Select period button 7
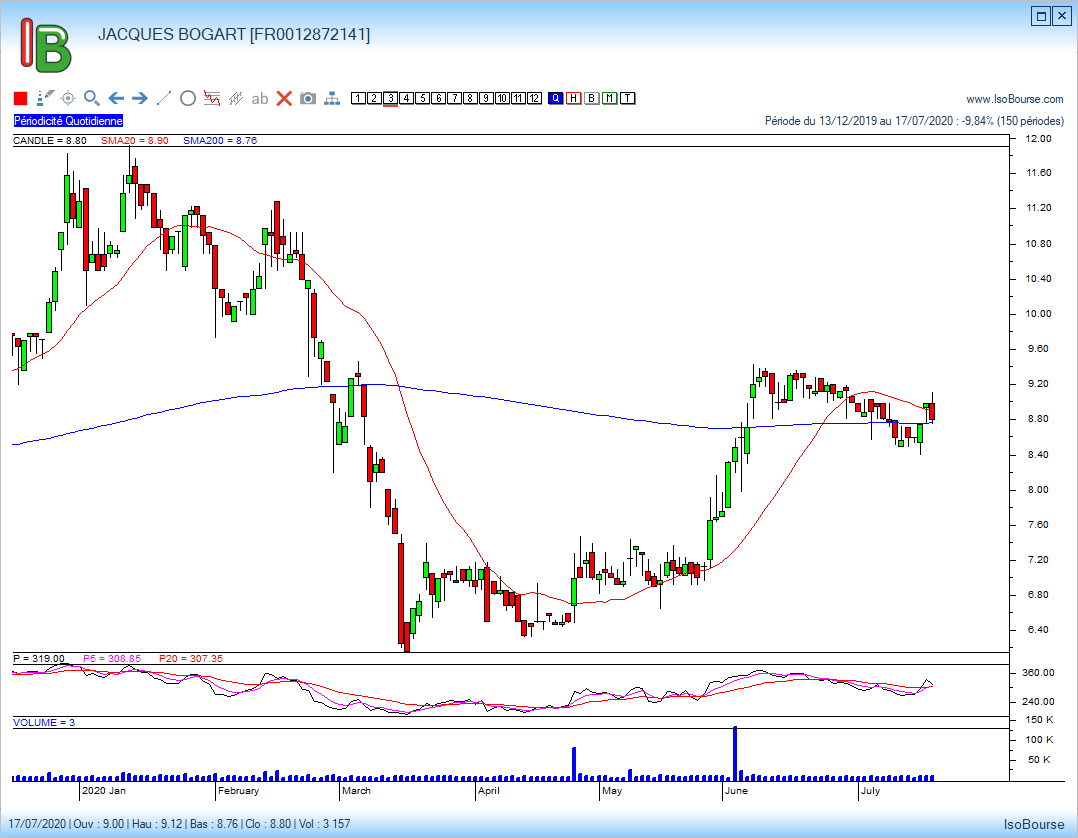The height and width of the screenshot is (838, 1078). point(454,98)
